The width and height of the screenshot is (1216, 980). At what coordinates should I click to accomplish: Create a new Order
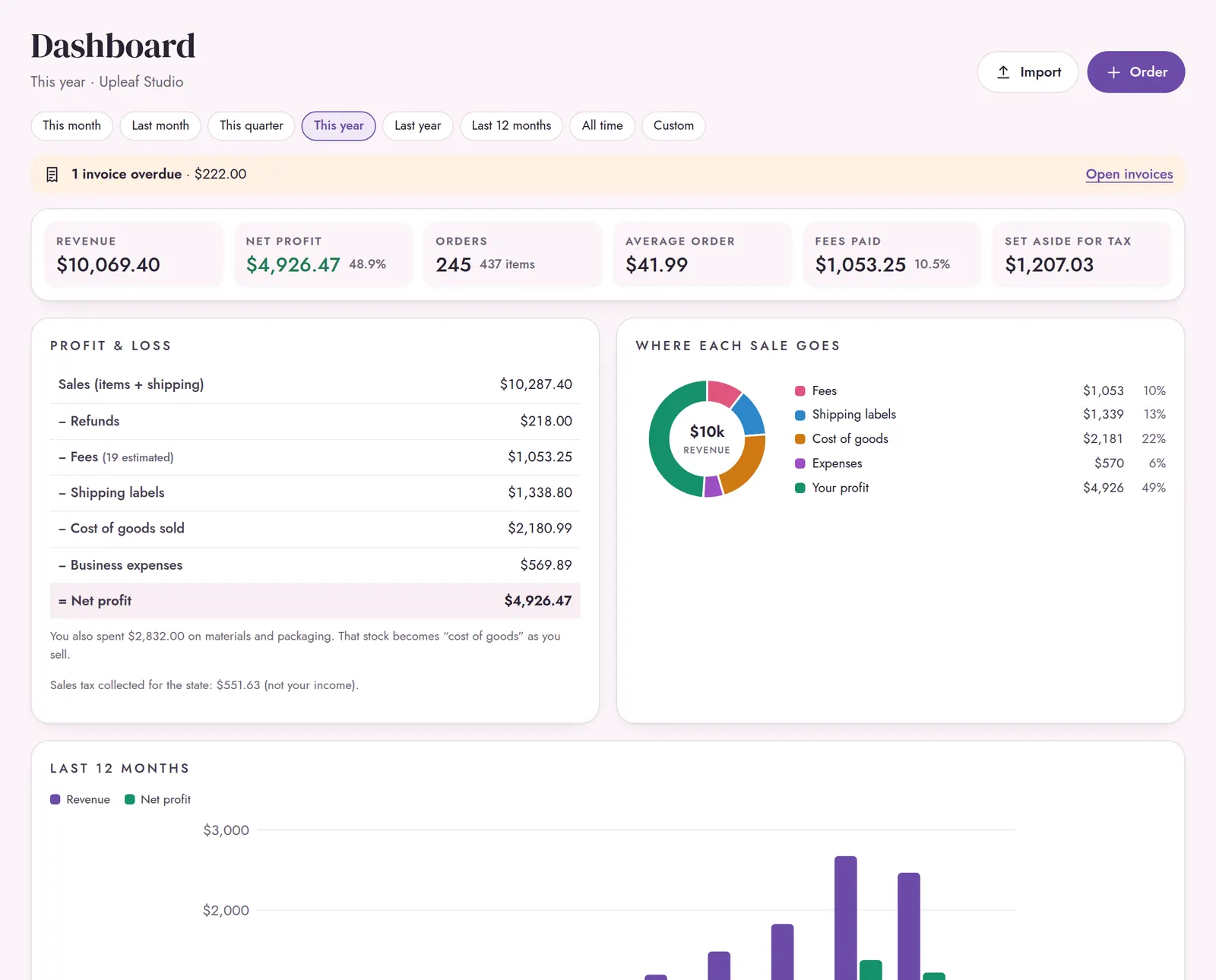click(x=1136, y=72)
